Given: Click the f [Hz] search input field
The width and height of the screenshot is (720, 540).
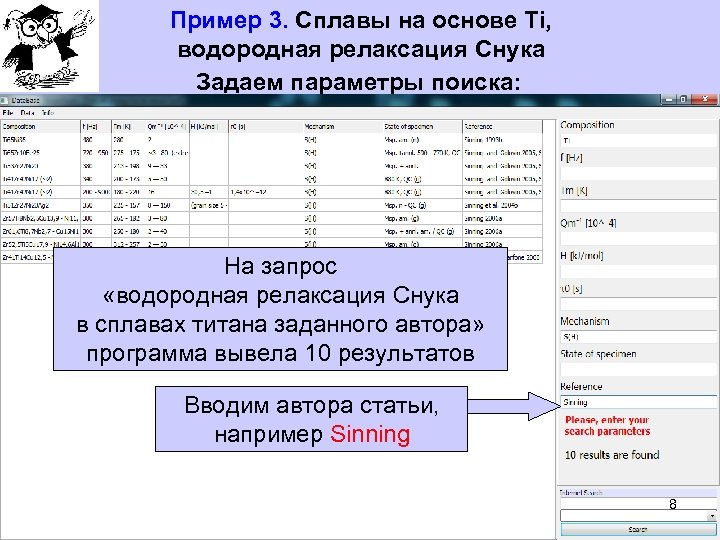Looking at the screenshot, I should click(638, 173).
